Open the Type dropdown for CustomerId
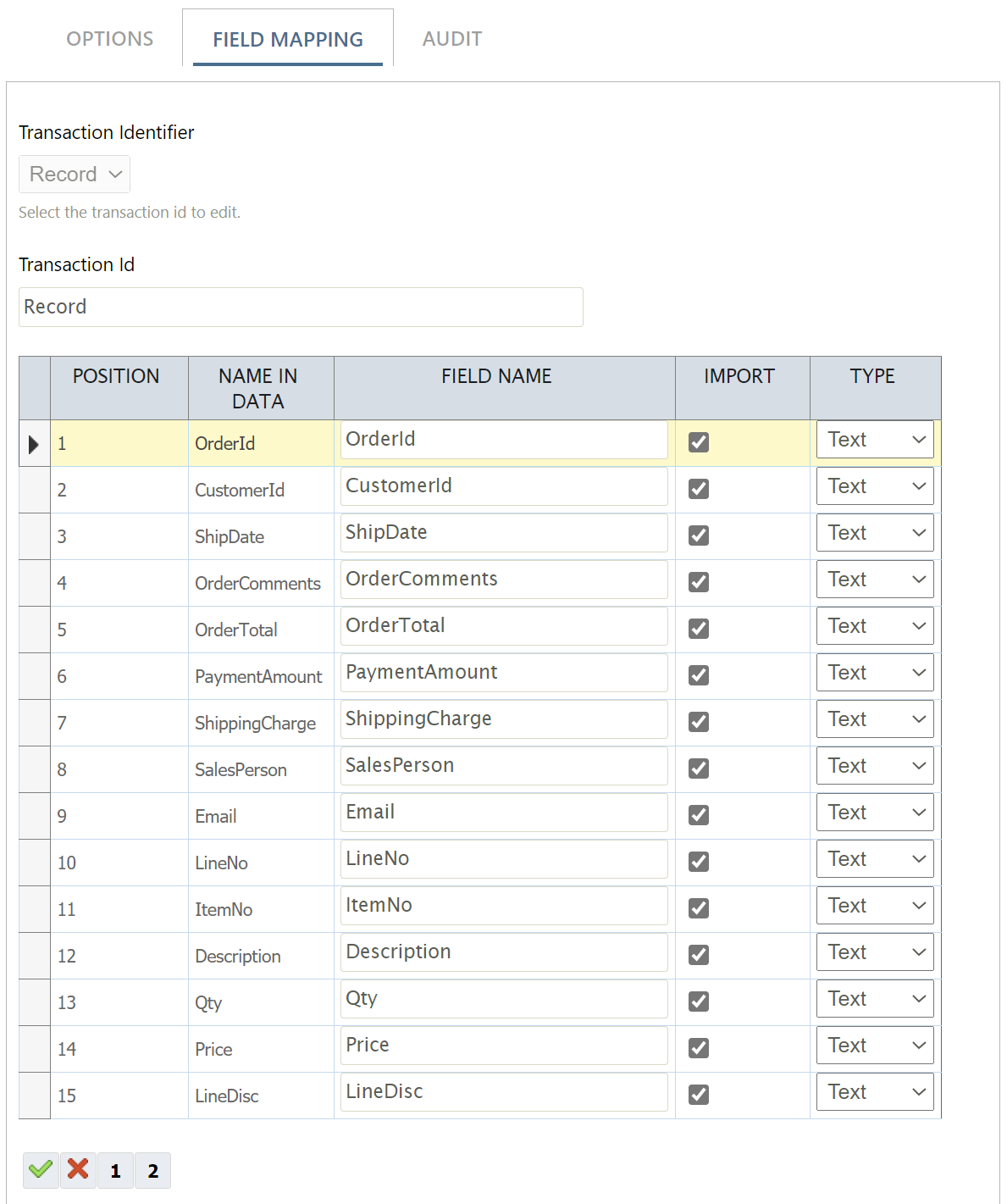Viewport: 1007px width, 1204px height. (874, 485)
